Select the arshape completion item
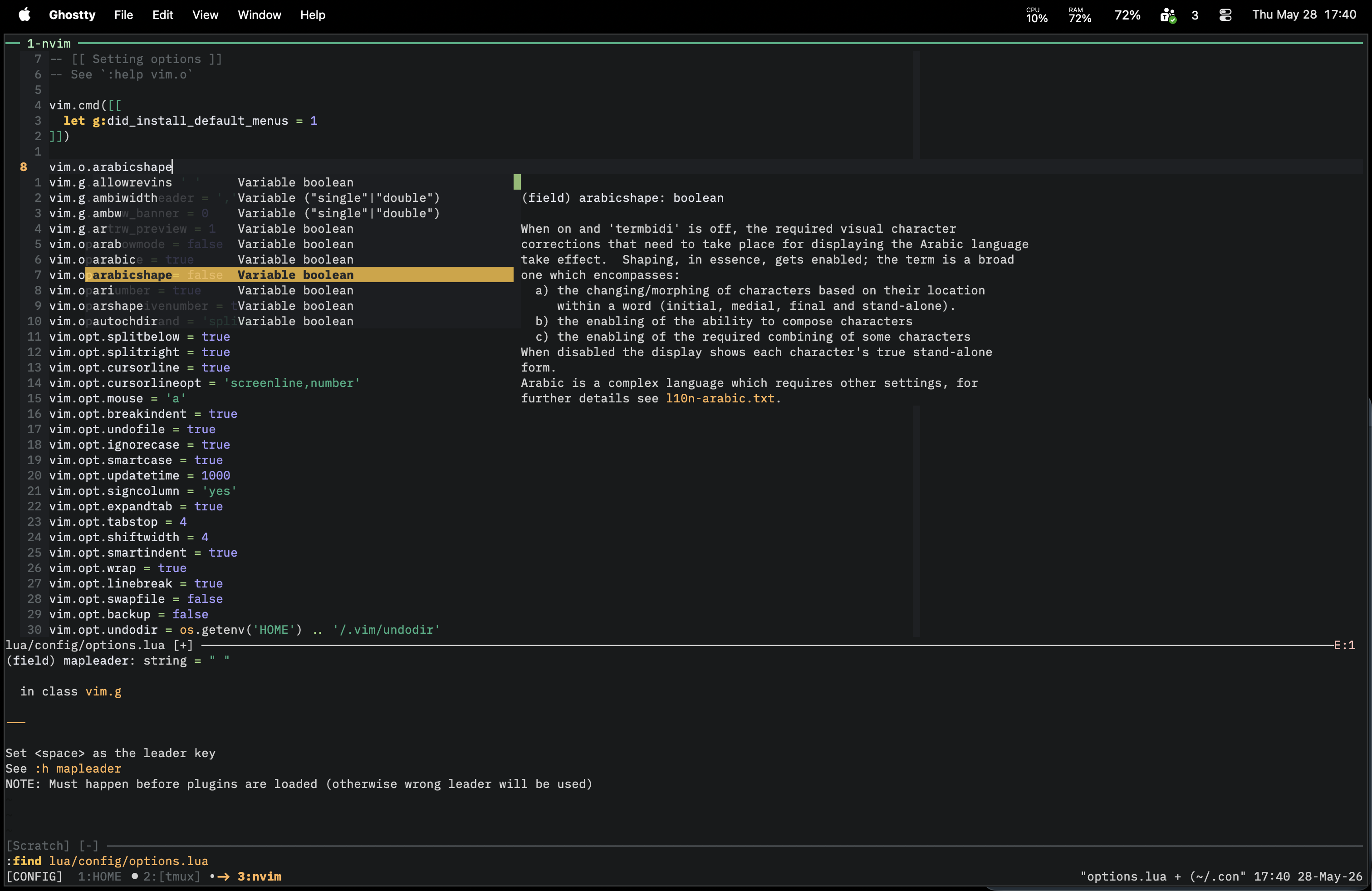Screen dimensions: 1372x891 (299, 306)
